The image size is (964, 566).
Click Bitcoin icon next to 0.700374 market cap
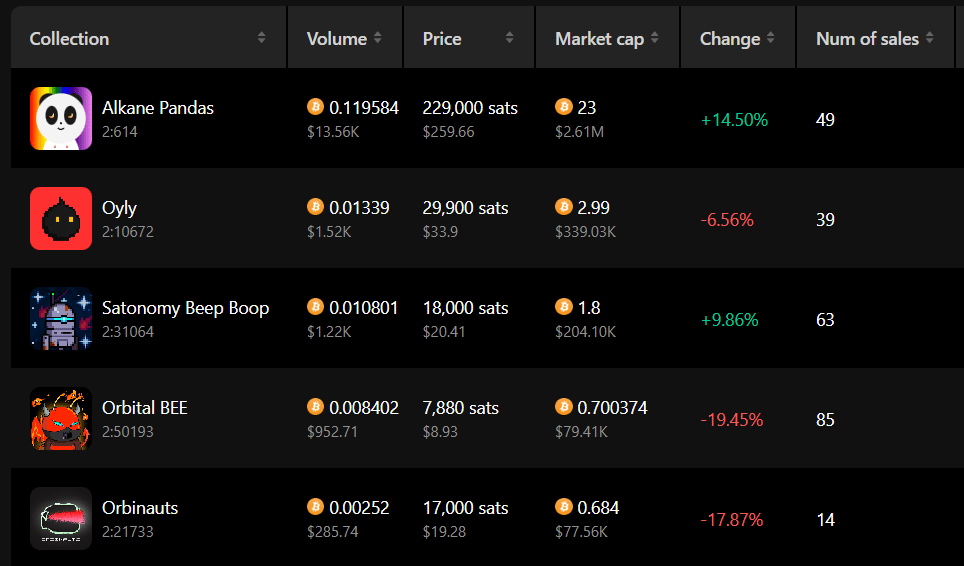(x=564, y=407)
